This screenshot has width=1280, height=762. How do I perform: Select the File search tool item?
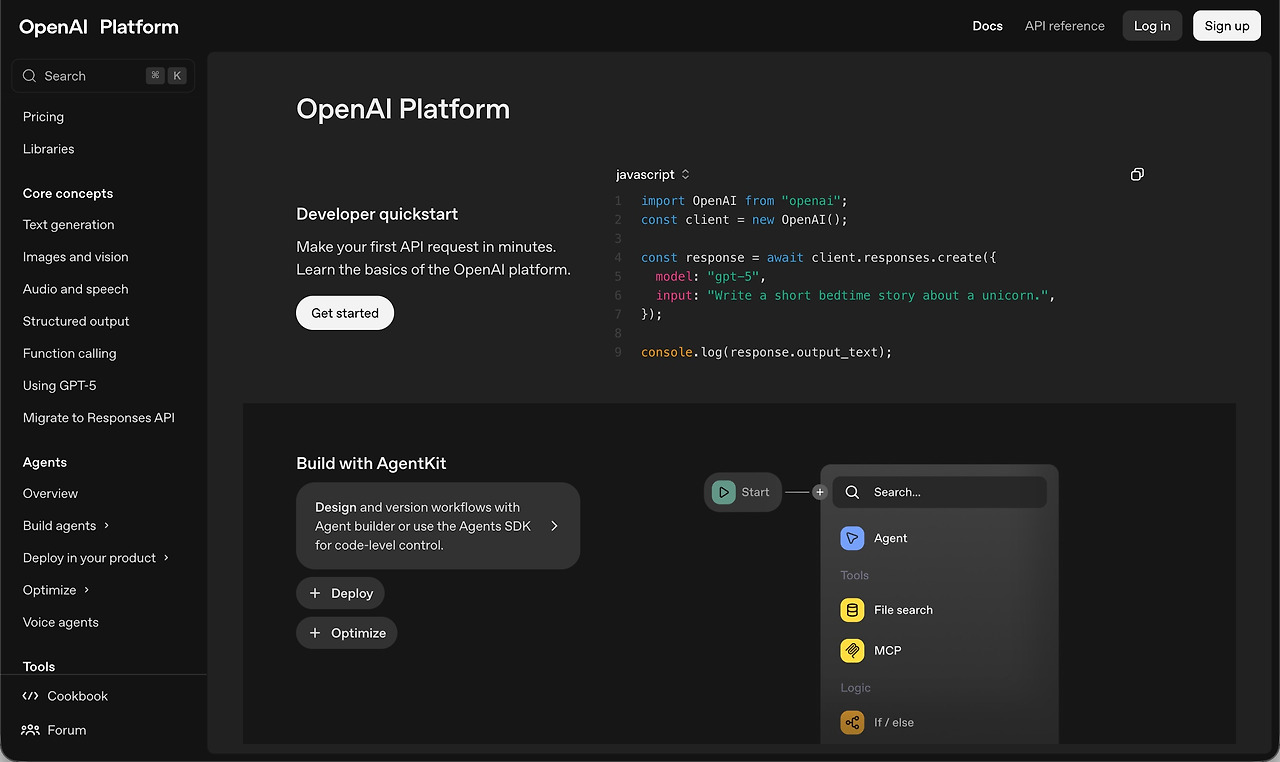940,610
